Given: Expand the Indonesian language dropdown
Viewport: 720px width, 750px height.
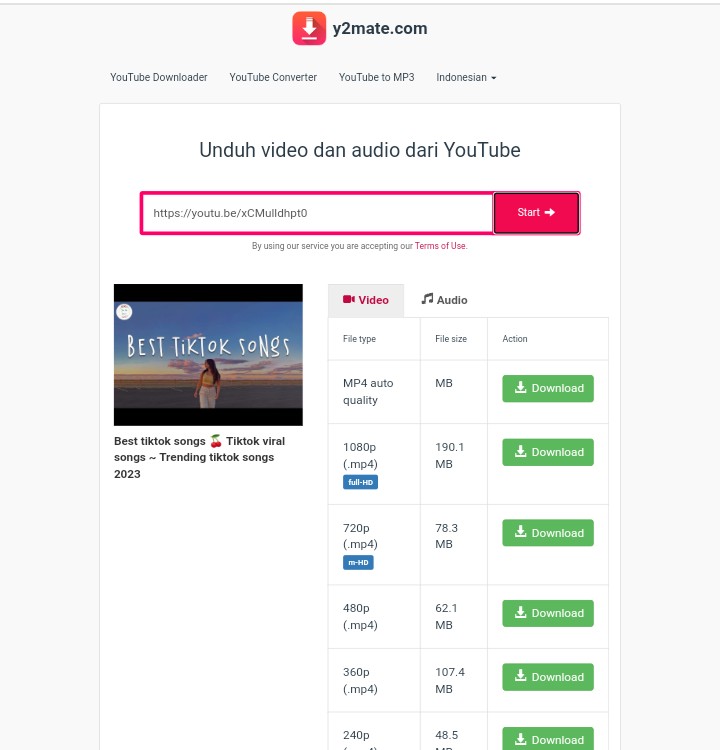Looking at the screenshot, I should pos(466,77).
